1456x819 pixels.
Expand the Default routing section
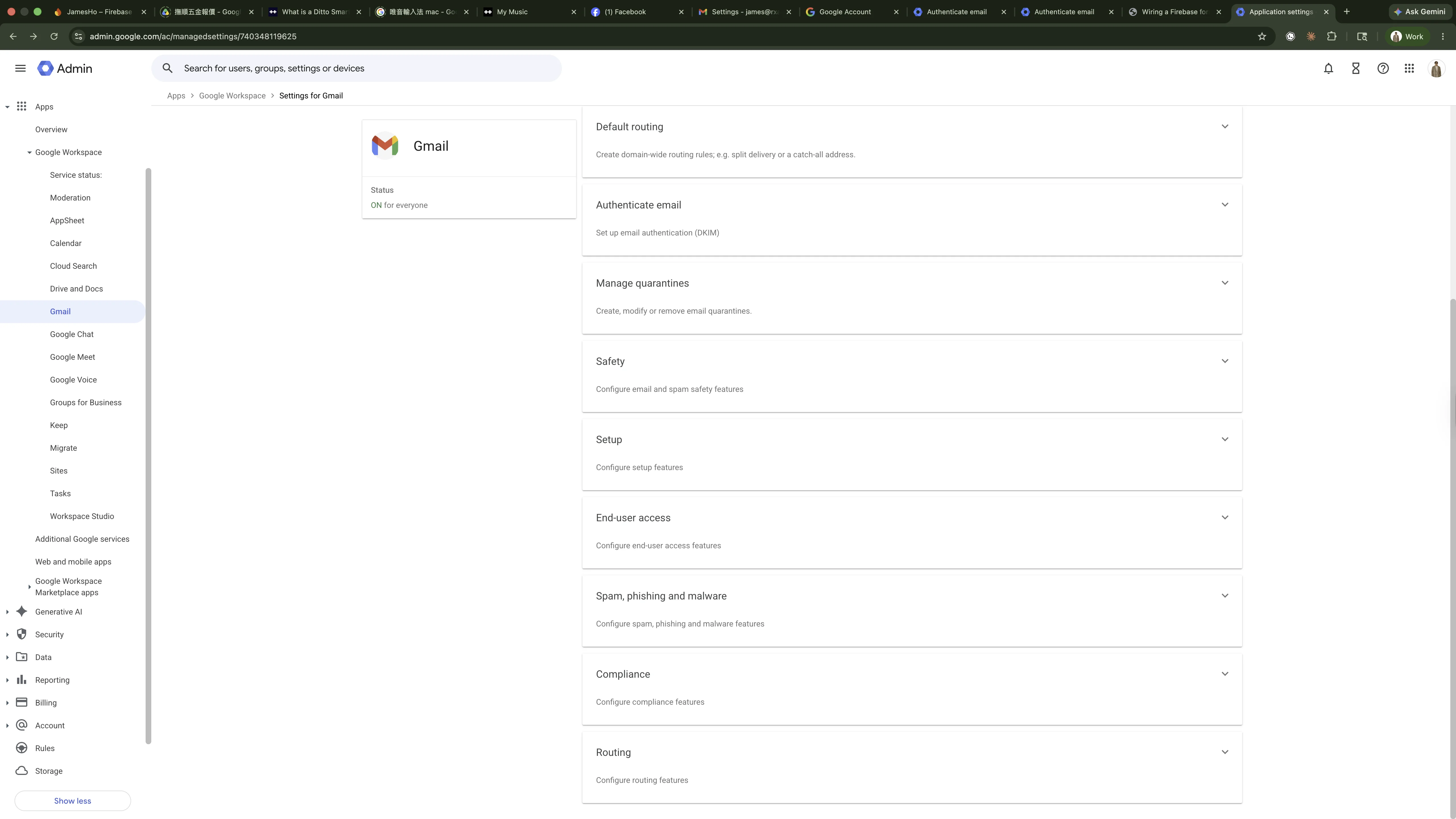[x=1225, y=126]
